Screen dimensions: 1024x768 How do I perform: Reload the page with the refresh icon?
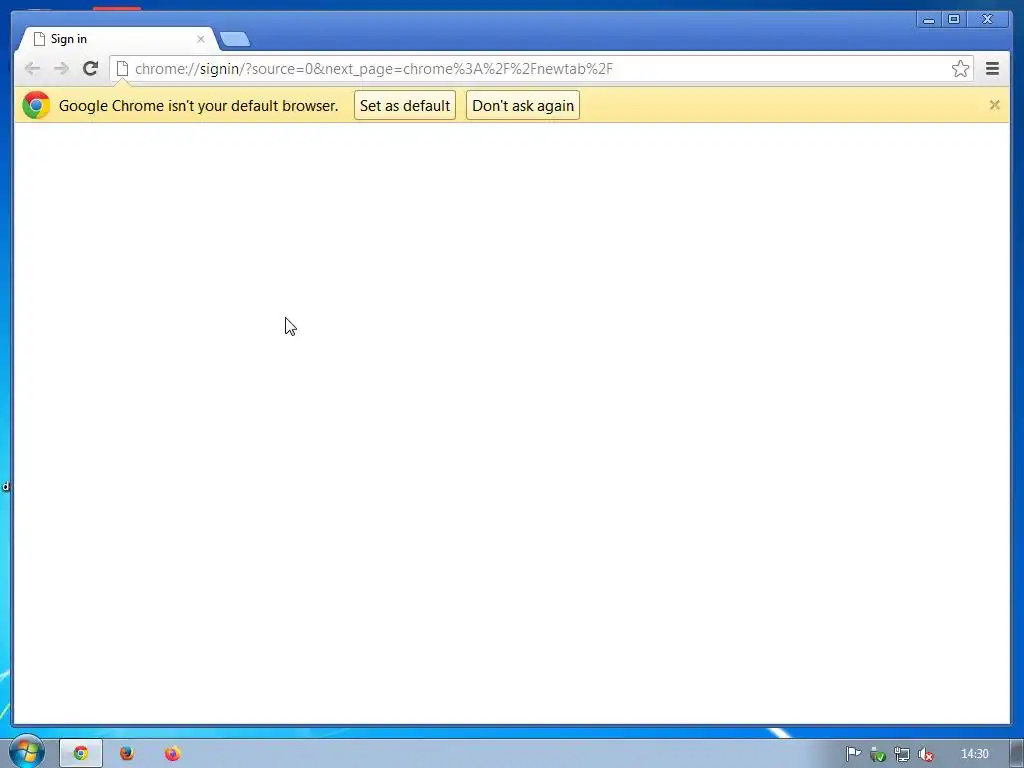[90, 68]
